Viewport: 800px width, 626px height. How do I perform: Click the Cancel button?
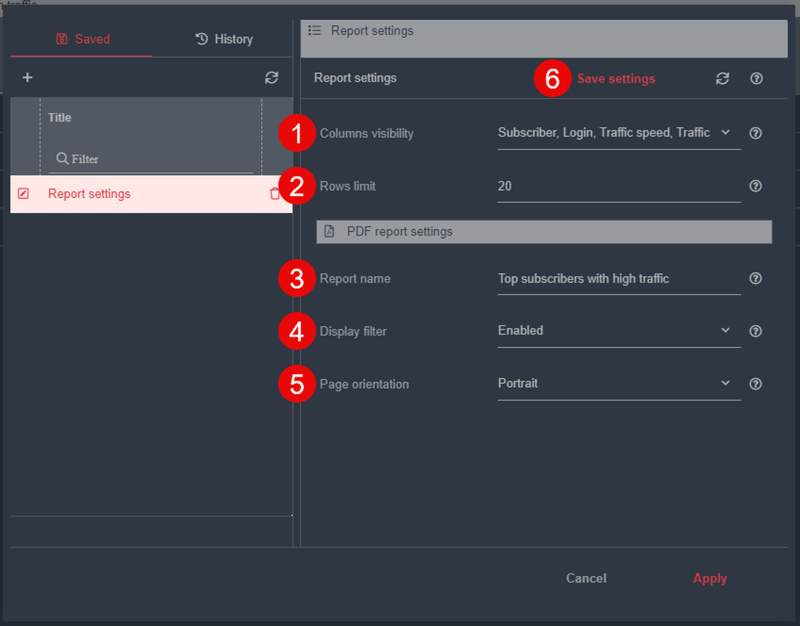click(586, 578)
